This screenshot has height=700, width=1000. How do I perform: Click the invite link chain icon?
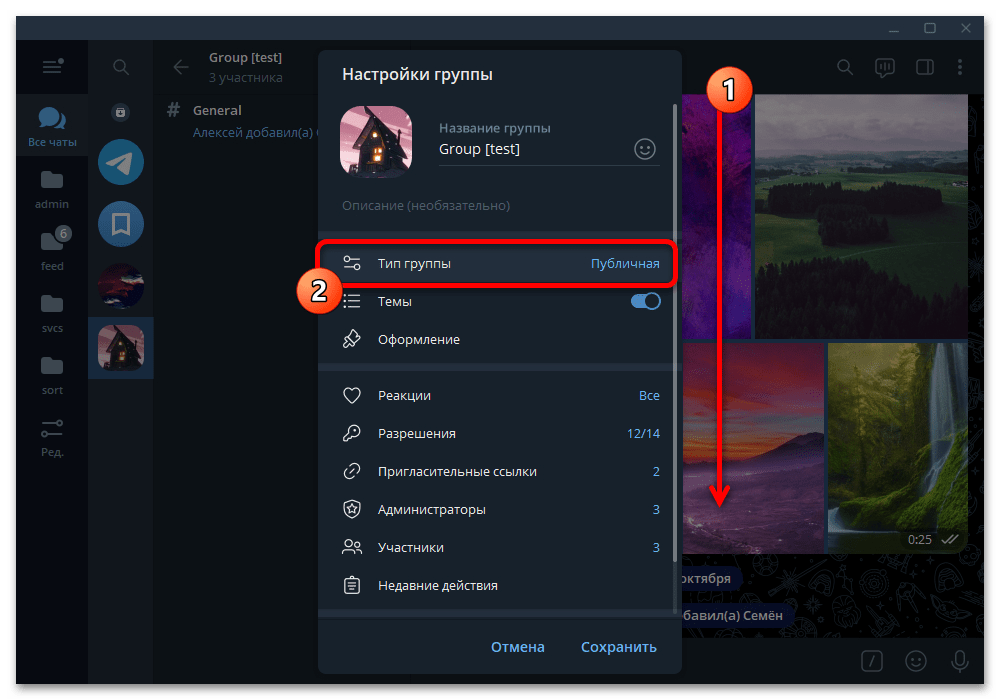tap(351, 472)
